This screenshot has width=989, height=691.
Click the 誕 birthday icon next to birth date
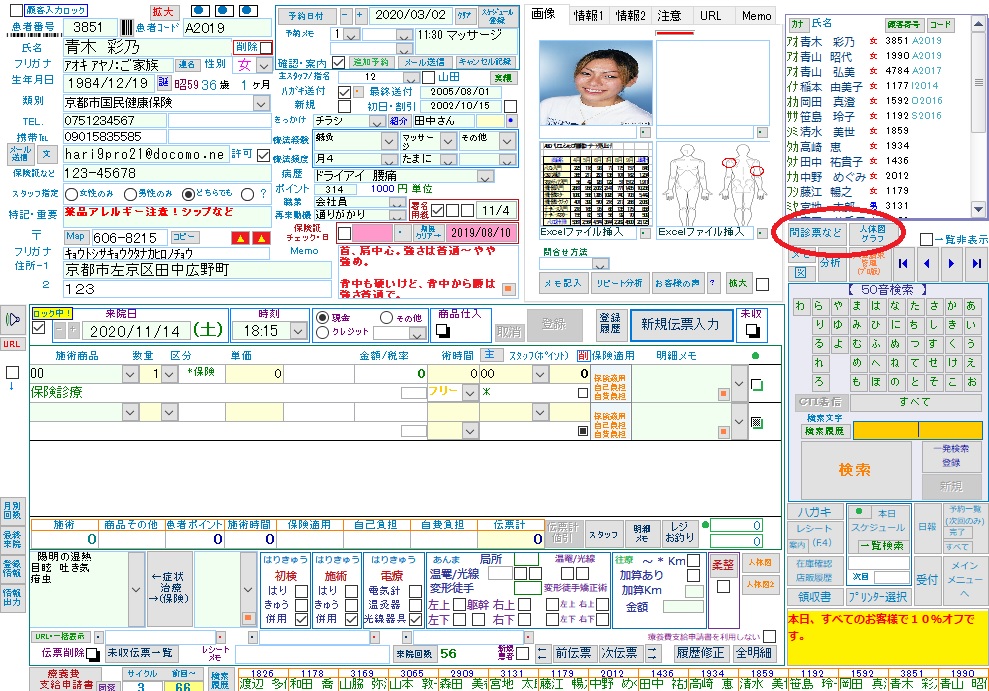tap(164, 83)
